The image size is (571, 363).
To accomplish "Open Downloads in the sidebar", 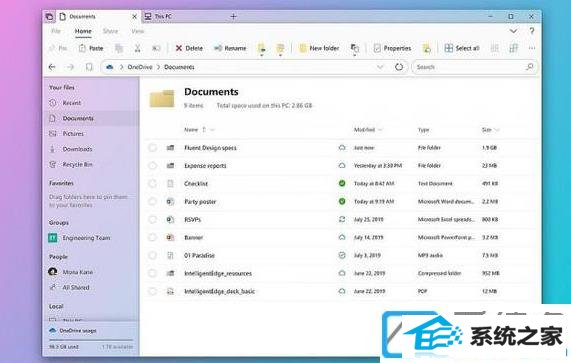I will 77,149.
